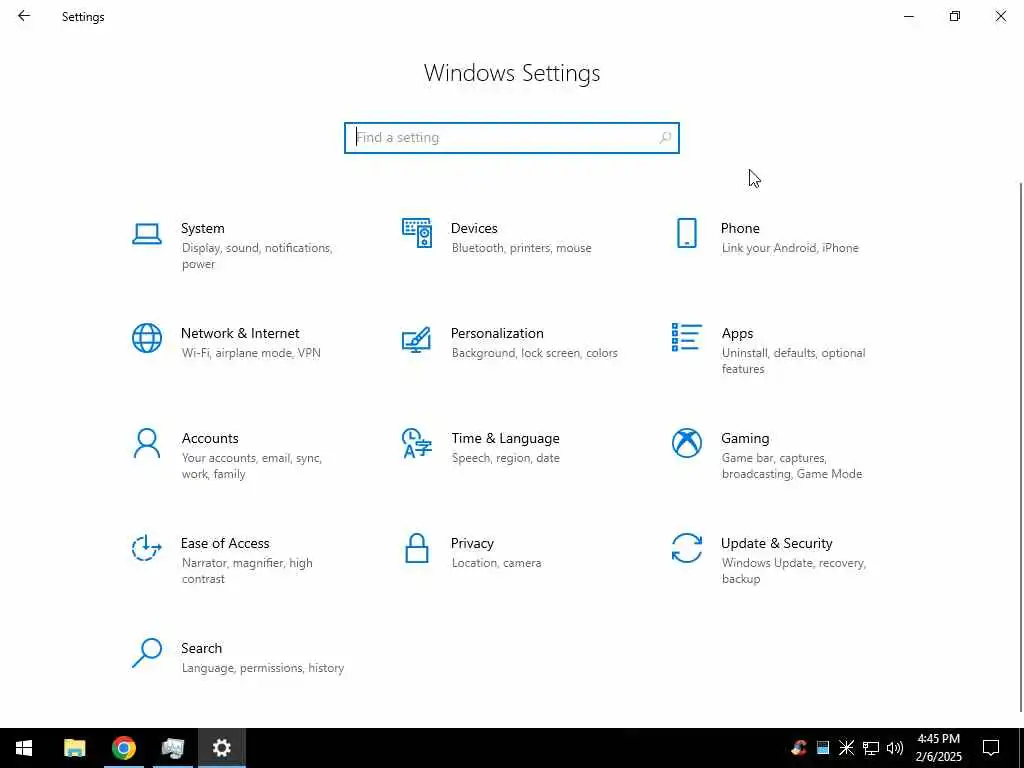Open the System laptop icon
1024x768 pixels.
point(146,233)
